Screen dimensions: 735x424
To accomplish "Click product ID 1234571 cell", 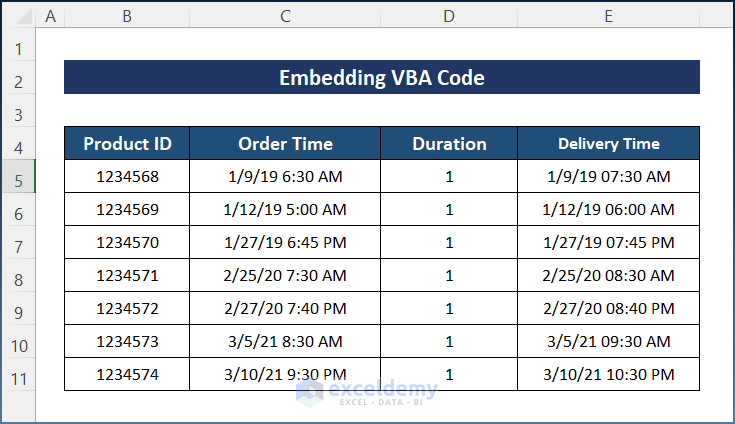I will 127,276.
